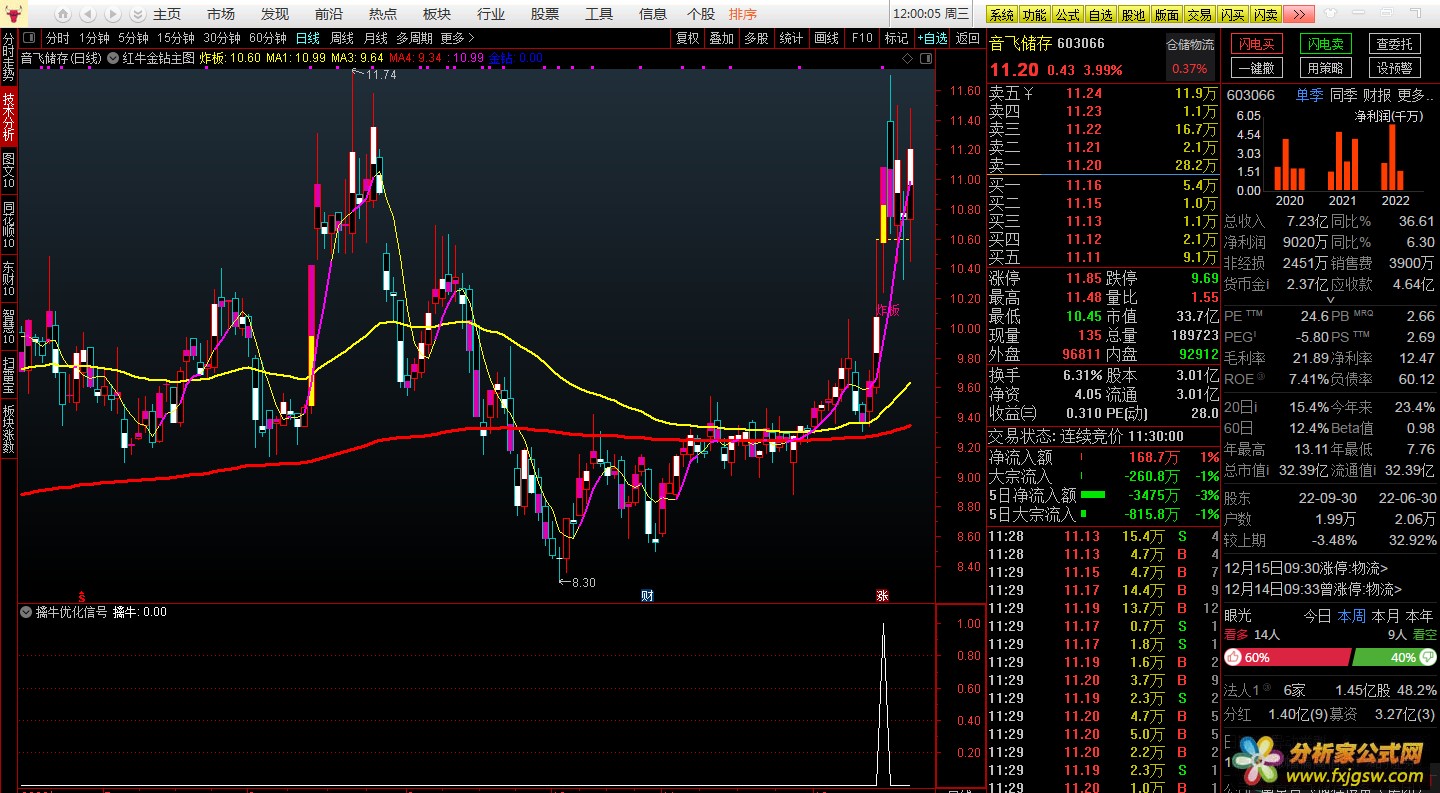The image size is (1440, 793).
Task: Select 今日 sentiment range
Action: [x=1317, y=616]
